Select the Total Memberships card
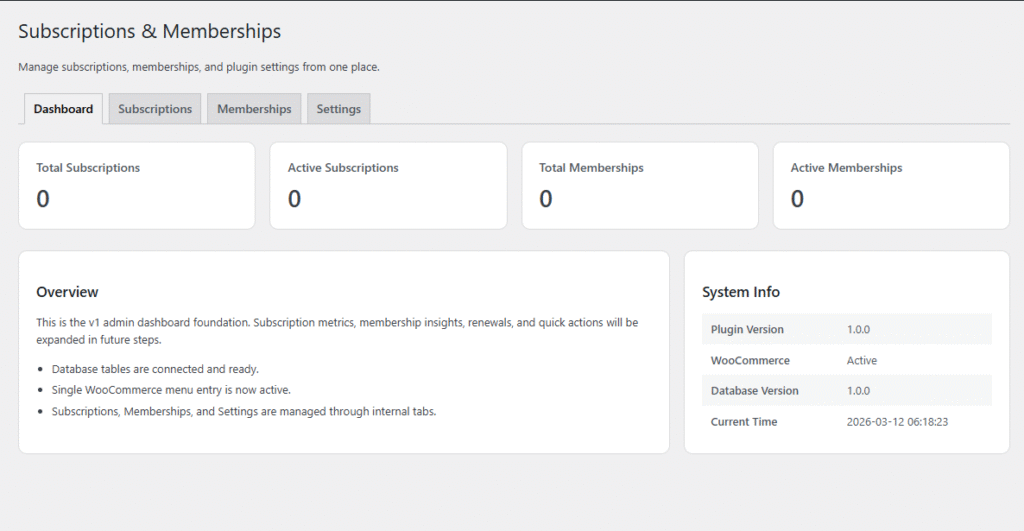The height and width of the screenshot is (531, 1024). [640, 185]
